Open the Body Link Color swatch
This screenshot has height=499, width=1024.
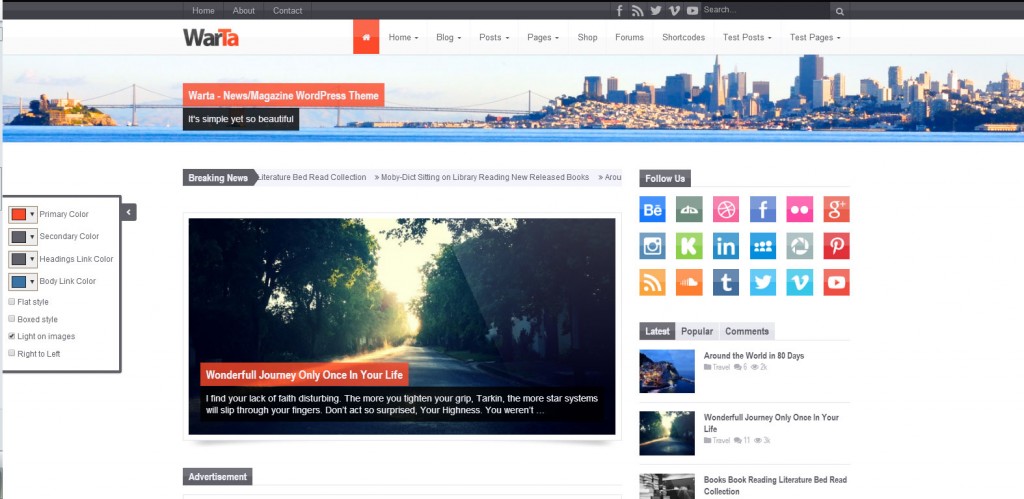click(x=23, y=281)
